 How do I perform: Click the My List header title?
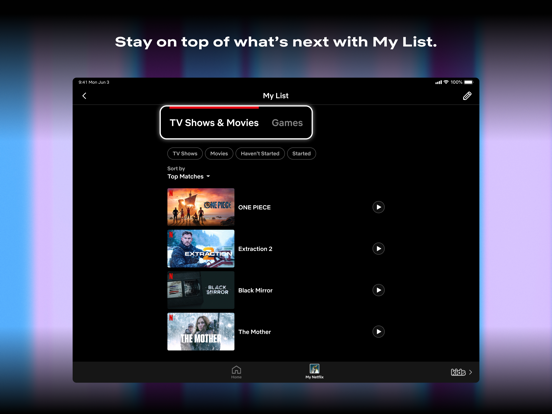[x=276, y=96]
